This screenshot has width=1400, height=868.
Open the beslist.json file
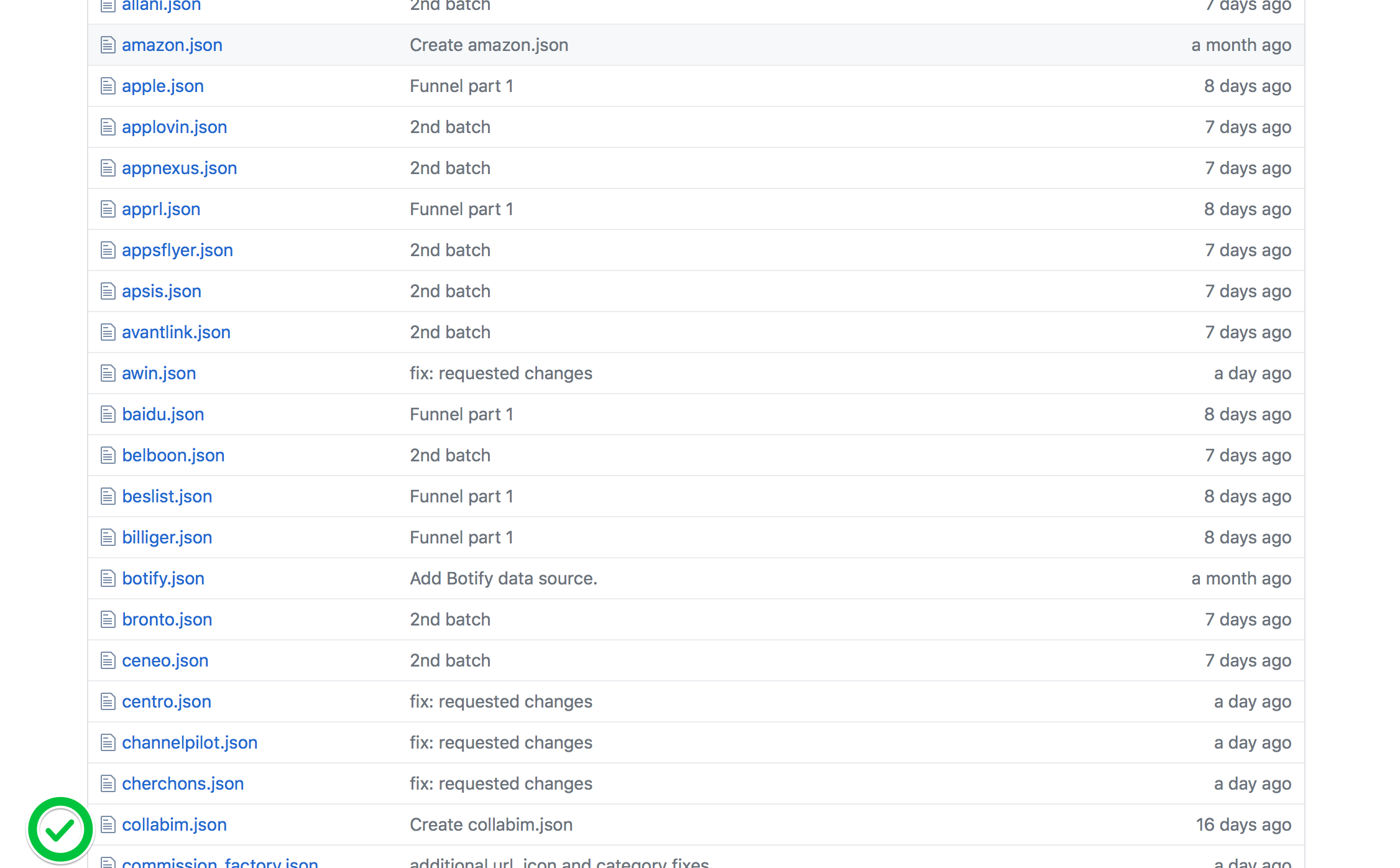[167, 496]
